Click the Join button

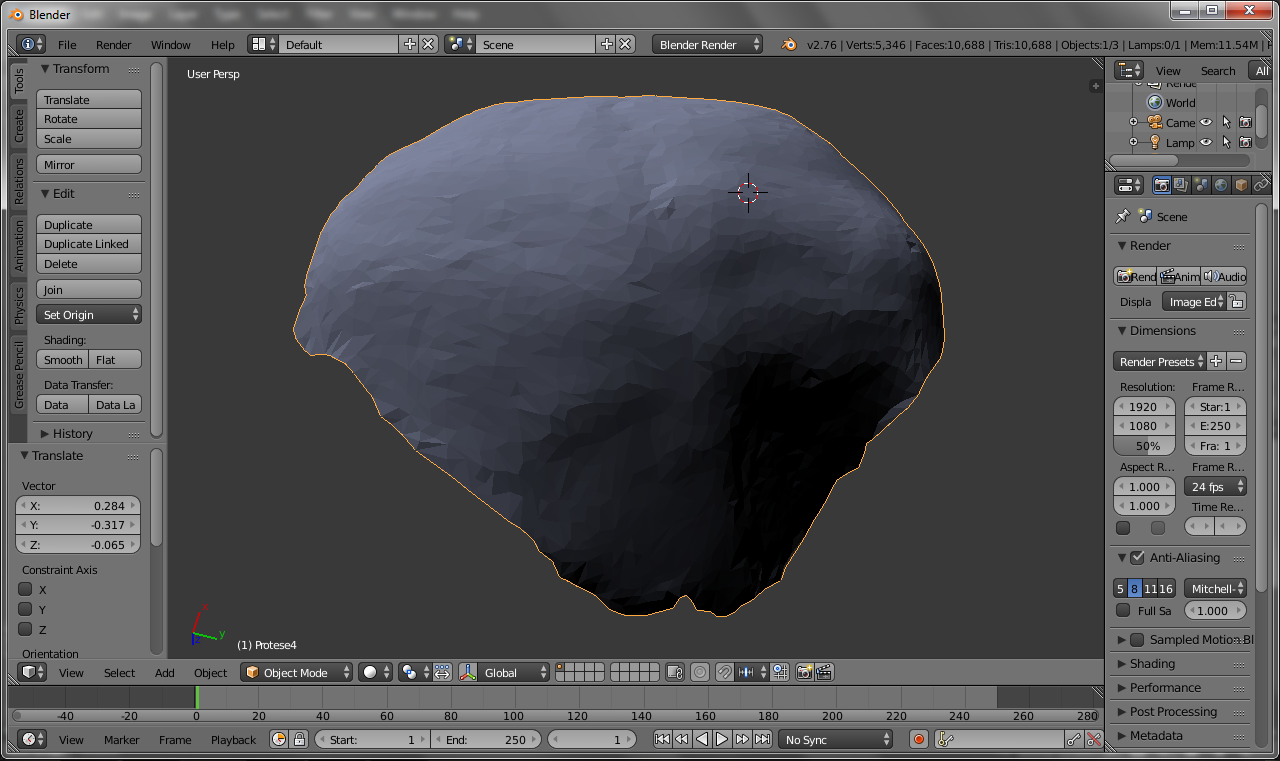89,289
